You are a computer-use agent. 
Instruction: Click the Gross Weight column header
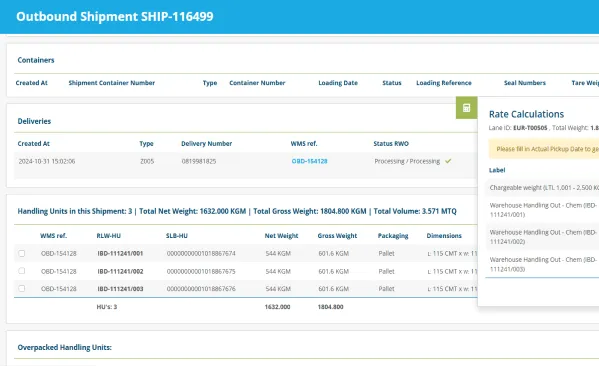point(337,236)
